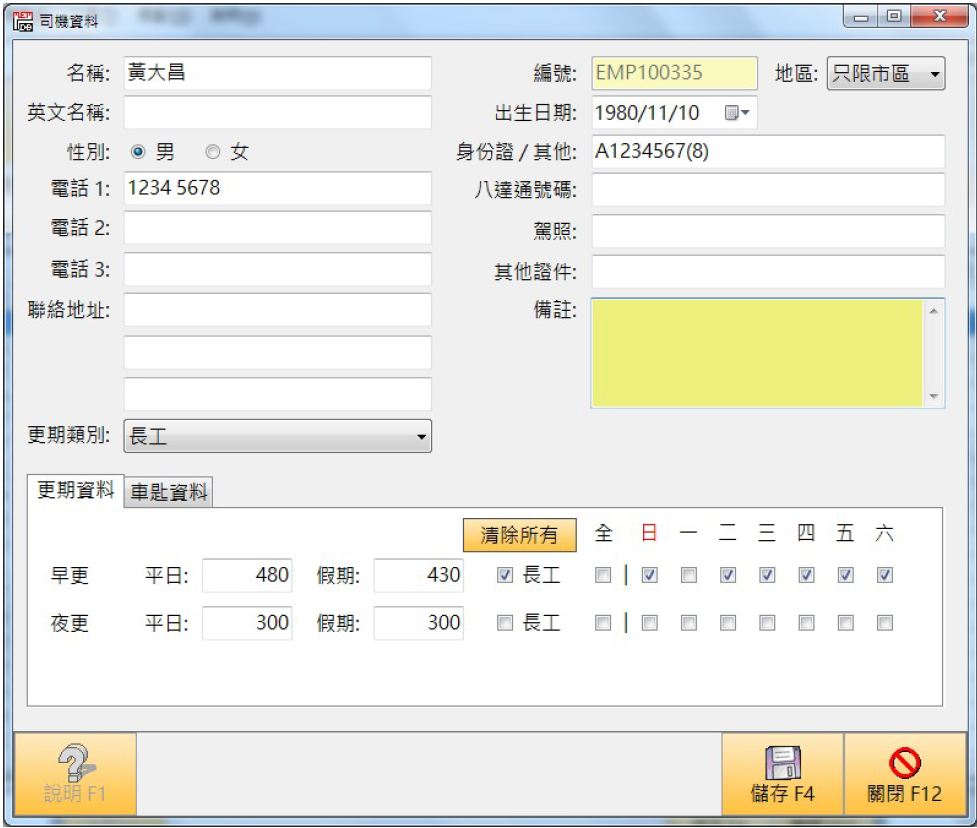977x828 pixels.
Task: Uncheck the morning shift 長工 checkbox
Action: coord(507,575)
